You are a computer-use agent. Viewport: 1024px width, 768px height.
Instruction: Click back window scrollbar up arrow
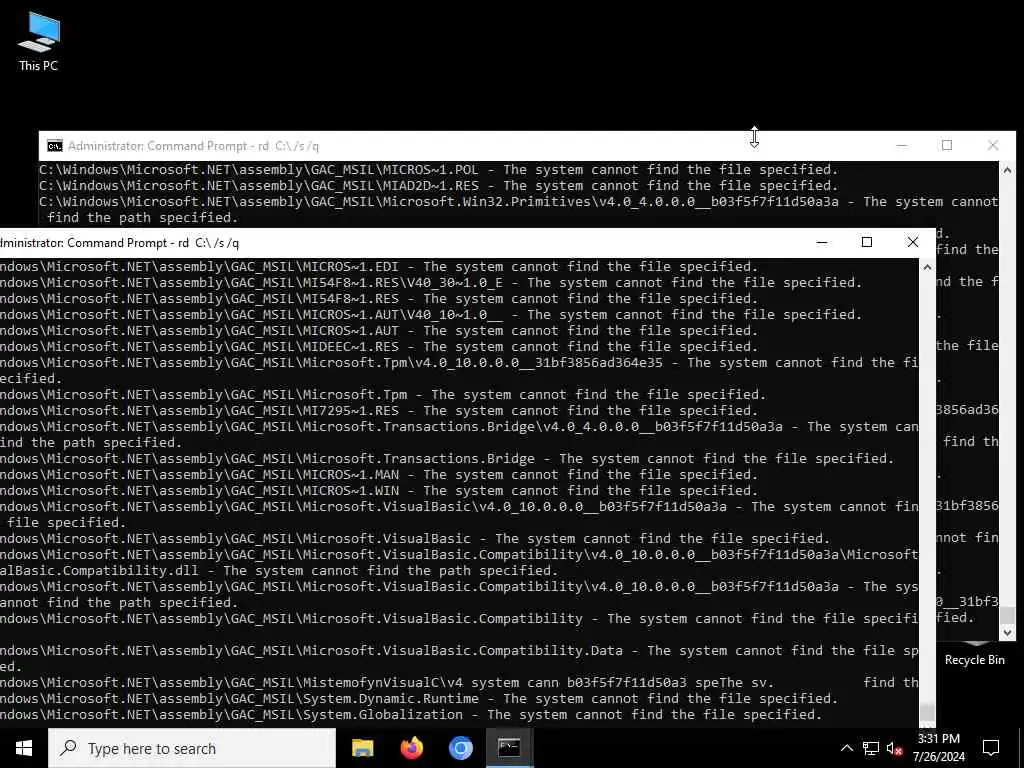(1008, 170)
